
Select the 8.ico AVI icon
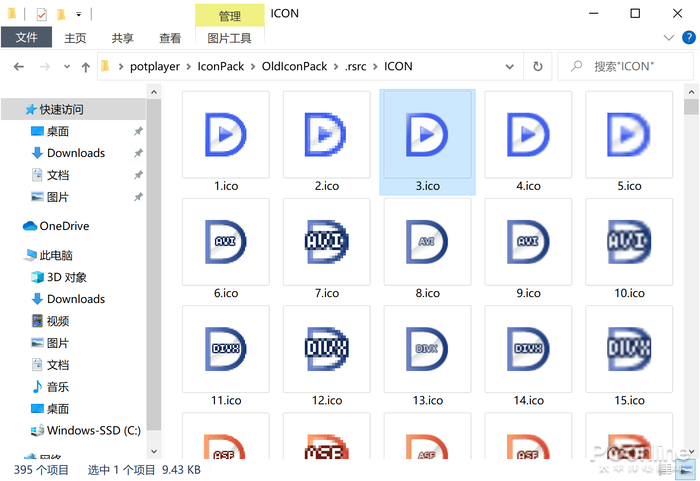[x=427, y=242]
